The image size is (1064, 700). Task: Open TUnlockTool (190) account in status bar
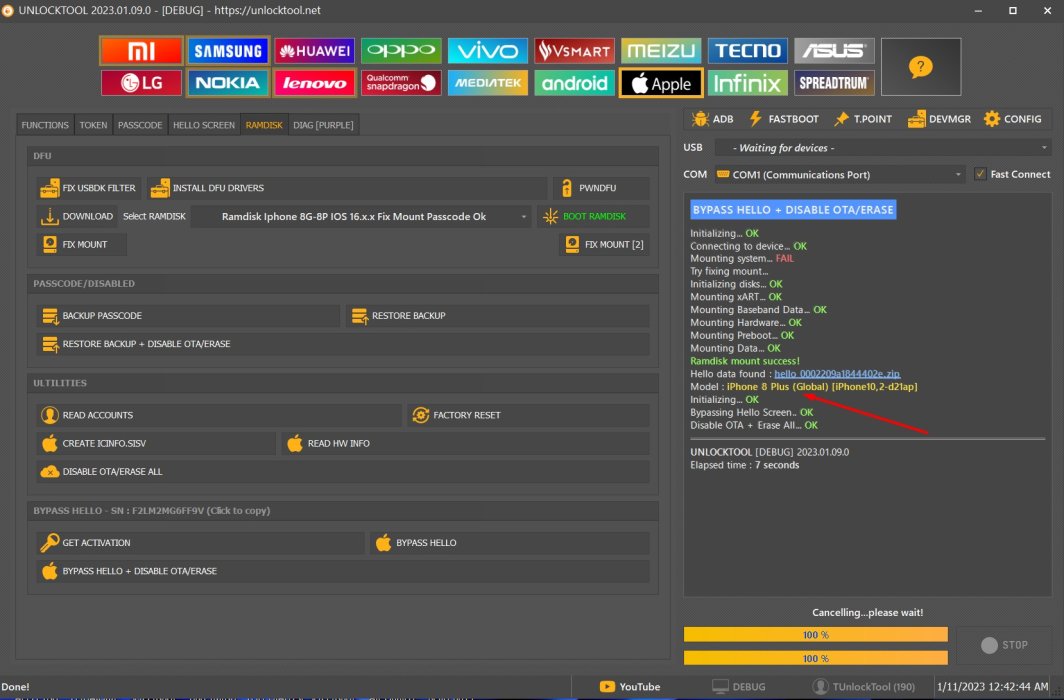tap(864, 687)
